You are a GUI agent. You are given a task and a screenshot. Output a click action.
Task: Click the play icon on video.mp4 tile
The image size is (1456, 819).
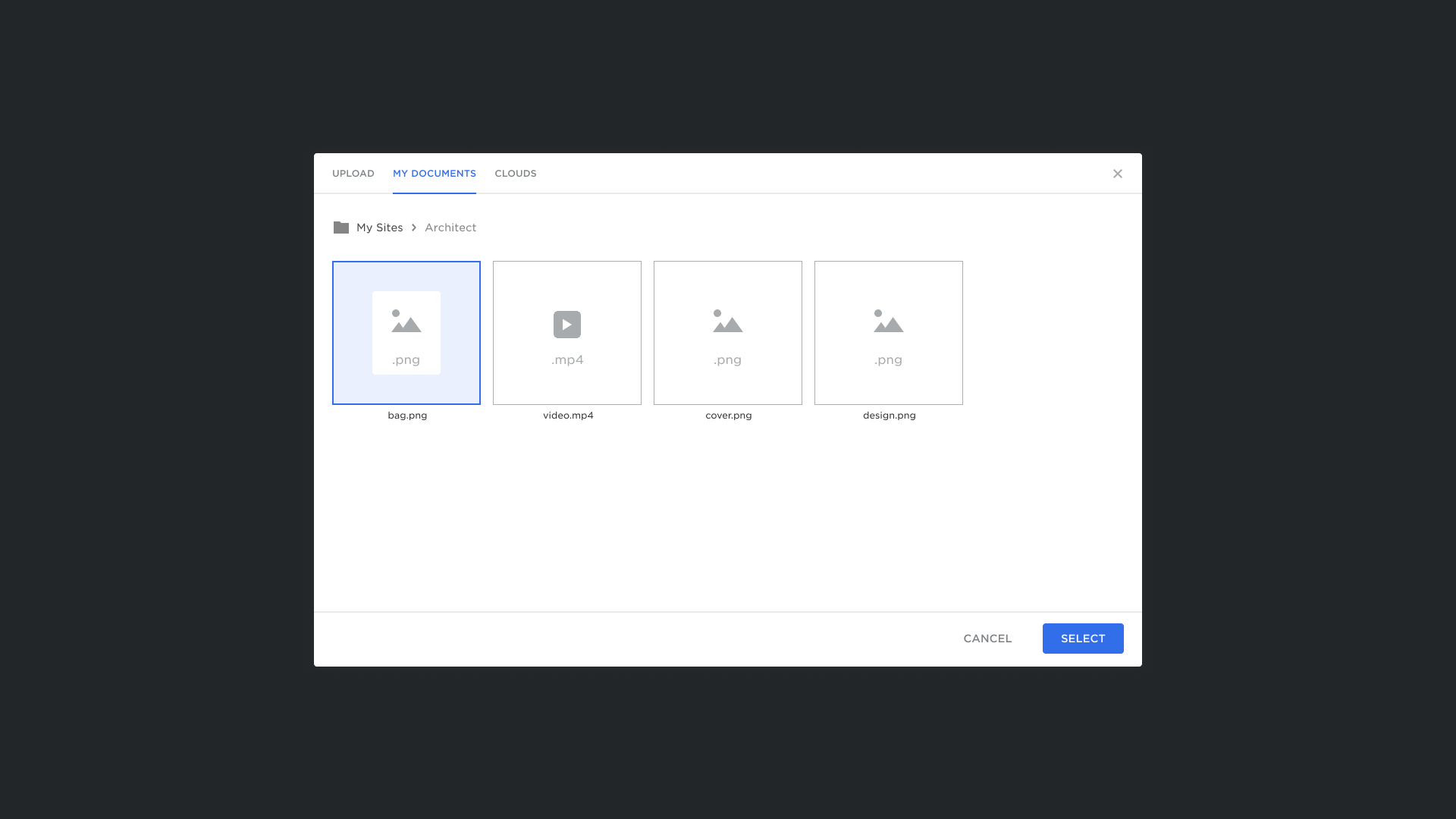(x=566, y=325)
